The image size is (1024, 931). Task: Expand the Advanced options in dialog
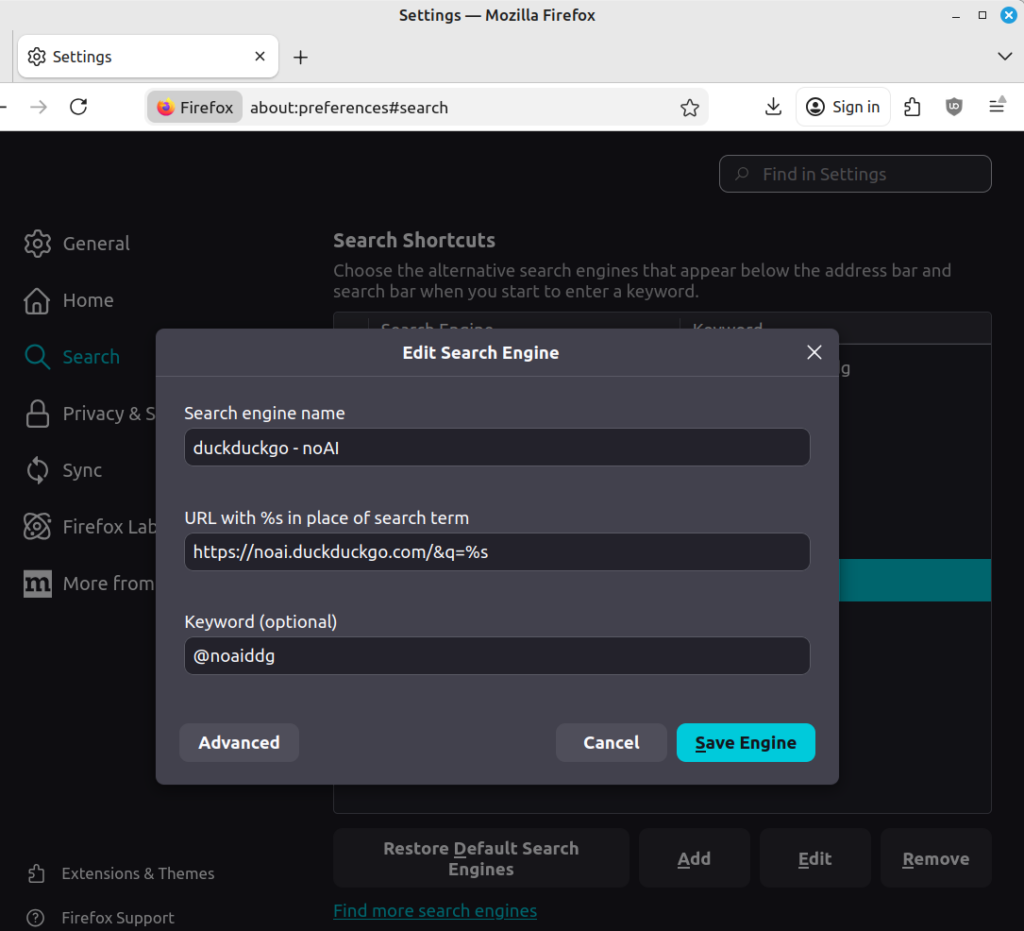tap(239, 743)
